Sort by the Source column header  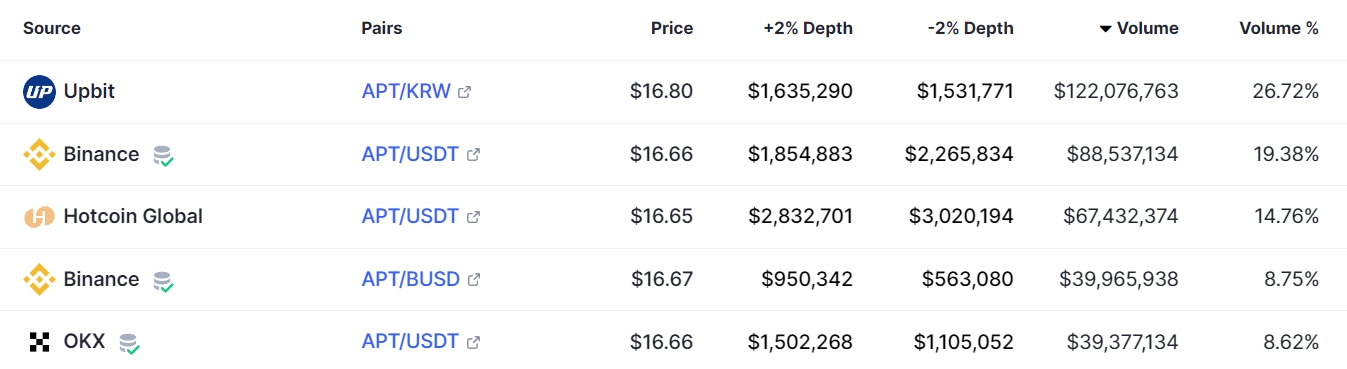(x=52, y=28)
